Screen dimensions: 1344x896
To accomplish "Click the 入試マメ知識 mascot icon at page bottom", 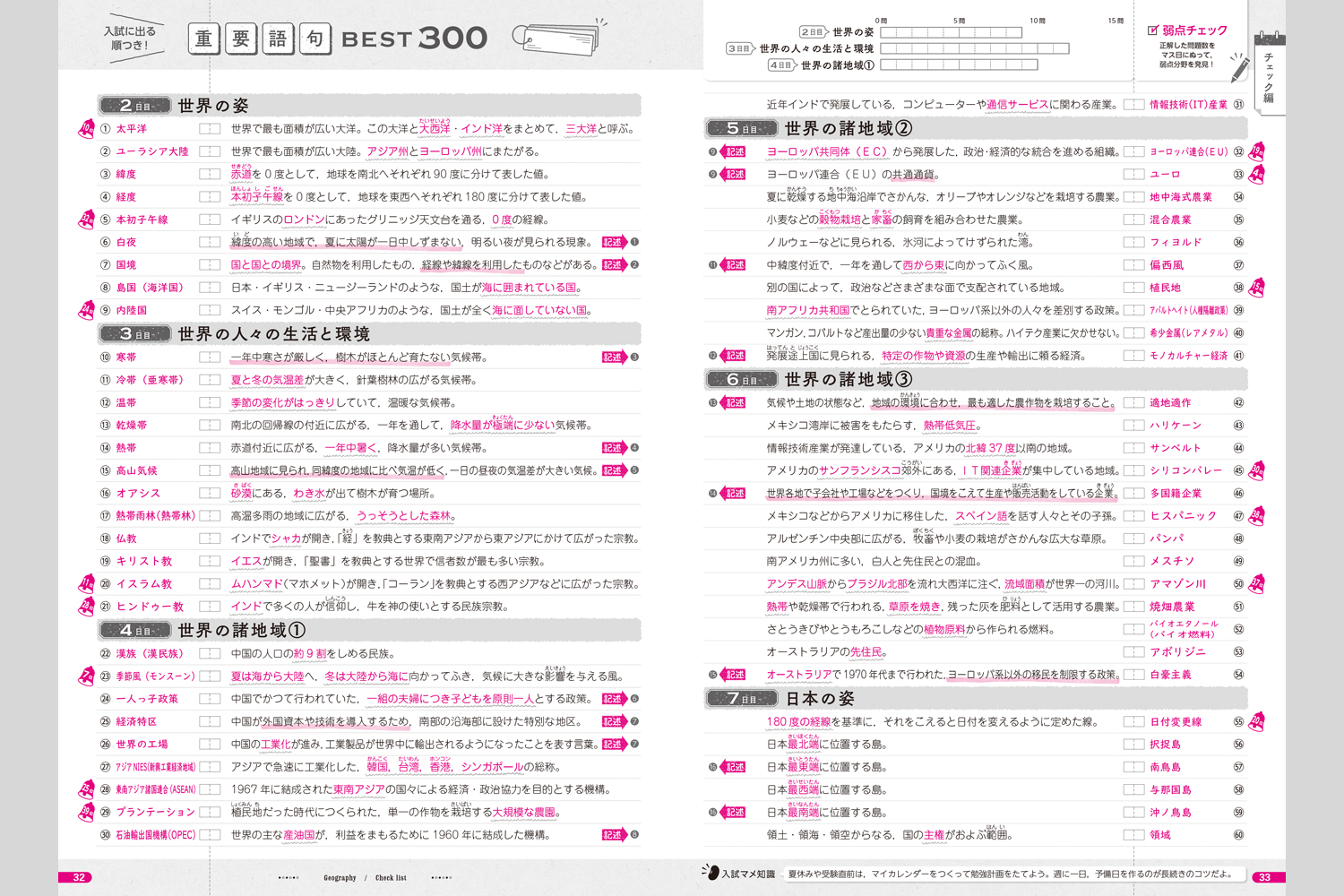I will [x=711, y=872].
